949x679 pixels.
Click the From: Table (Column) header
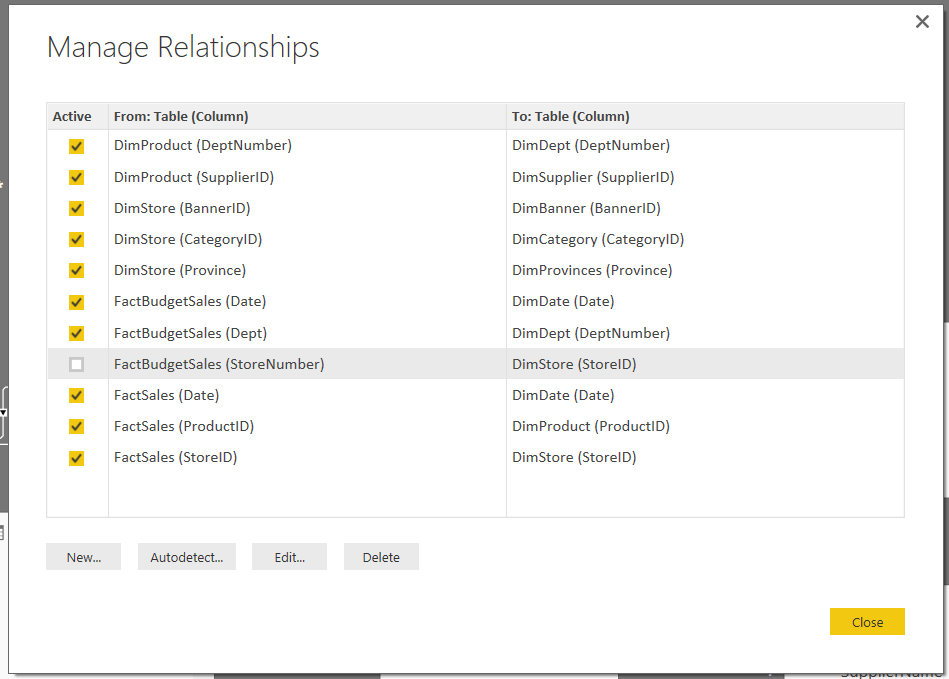(x=181, y=116)
